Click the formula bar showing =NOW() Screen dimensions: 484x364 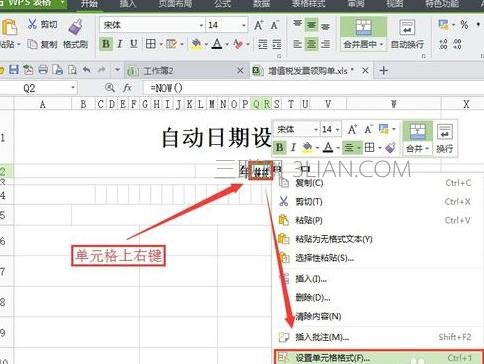[313, 88]
